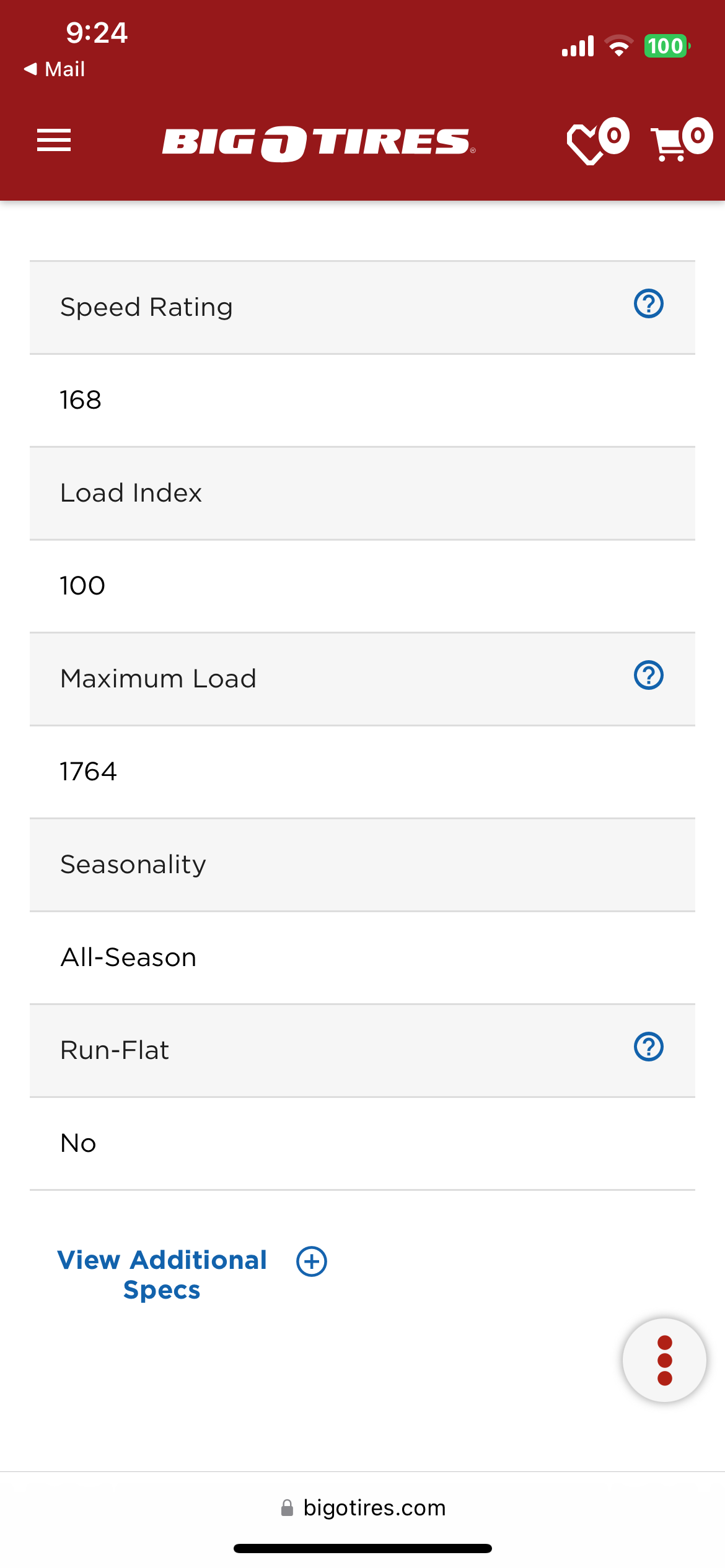Tap the Big O Tires logo

click(319, 143)
